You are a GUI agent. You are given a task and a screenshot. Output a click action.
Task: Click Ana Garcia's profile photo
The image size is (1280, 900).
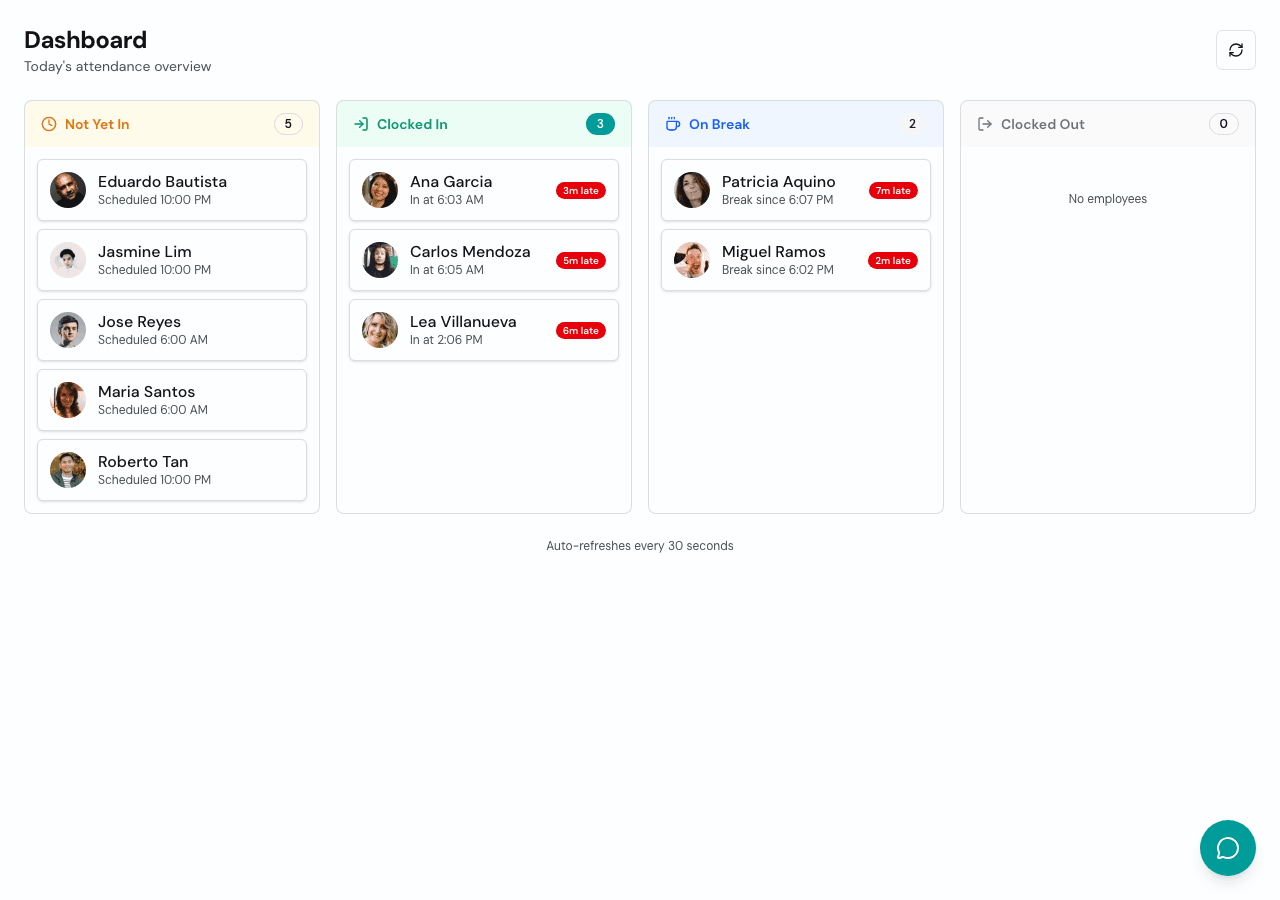[380, 189]
